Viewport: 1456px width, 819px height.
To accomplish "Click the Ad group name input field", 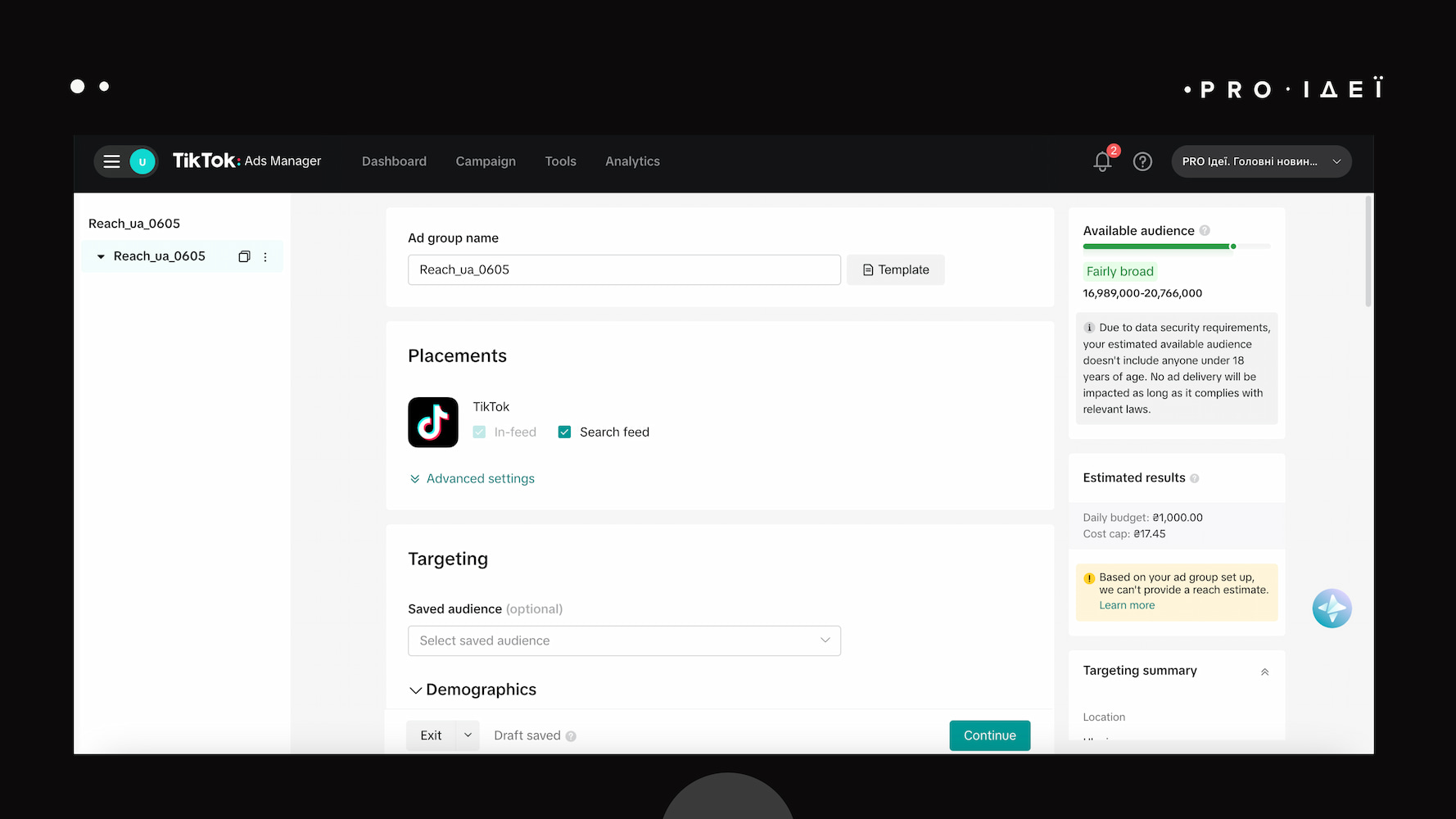I will click(624, 269).
